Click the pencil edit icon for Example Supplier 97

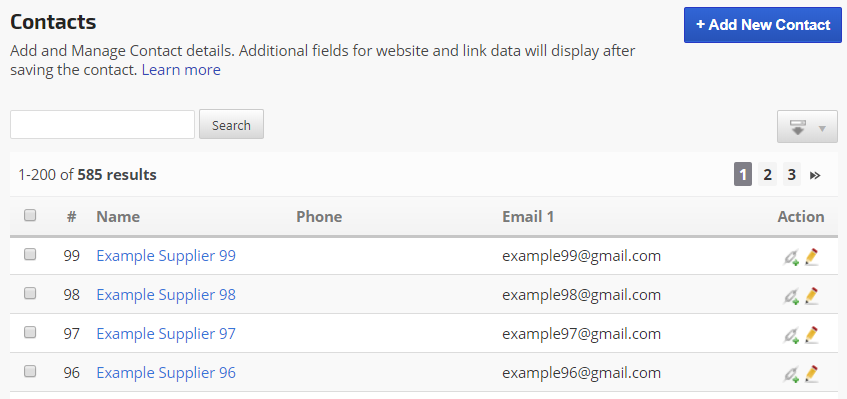(811, 334)
